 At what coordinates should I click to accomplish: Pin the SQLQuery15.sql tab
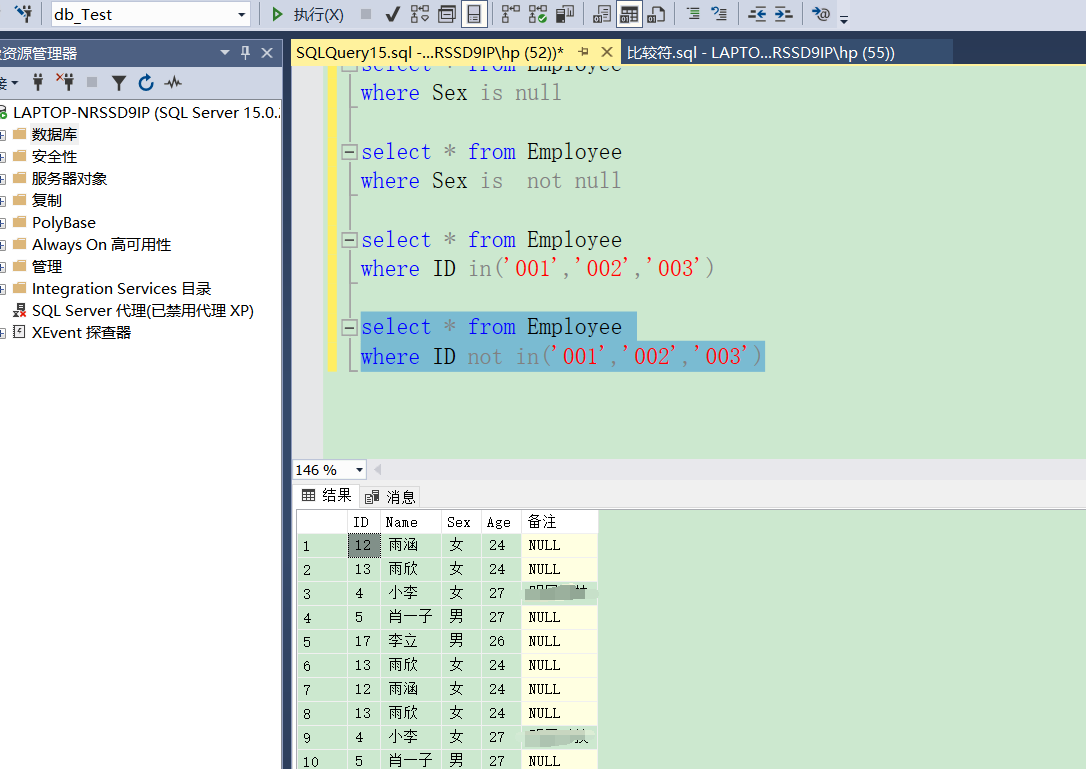(x=583, y=52)
